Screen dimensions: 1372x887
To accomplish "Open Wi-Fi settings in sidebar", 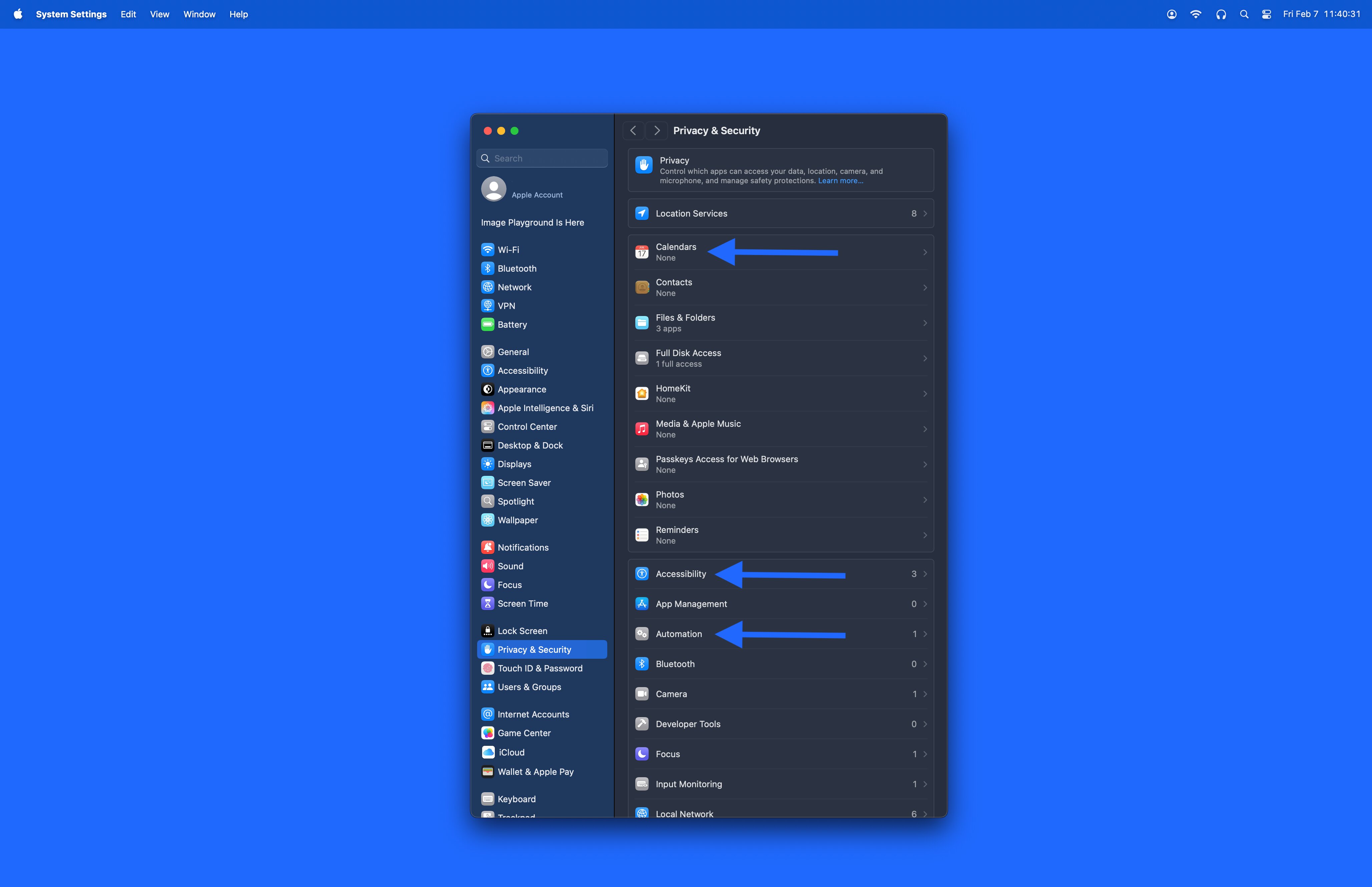I will (542, 249).
